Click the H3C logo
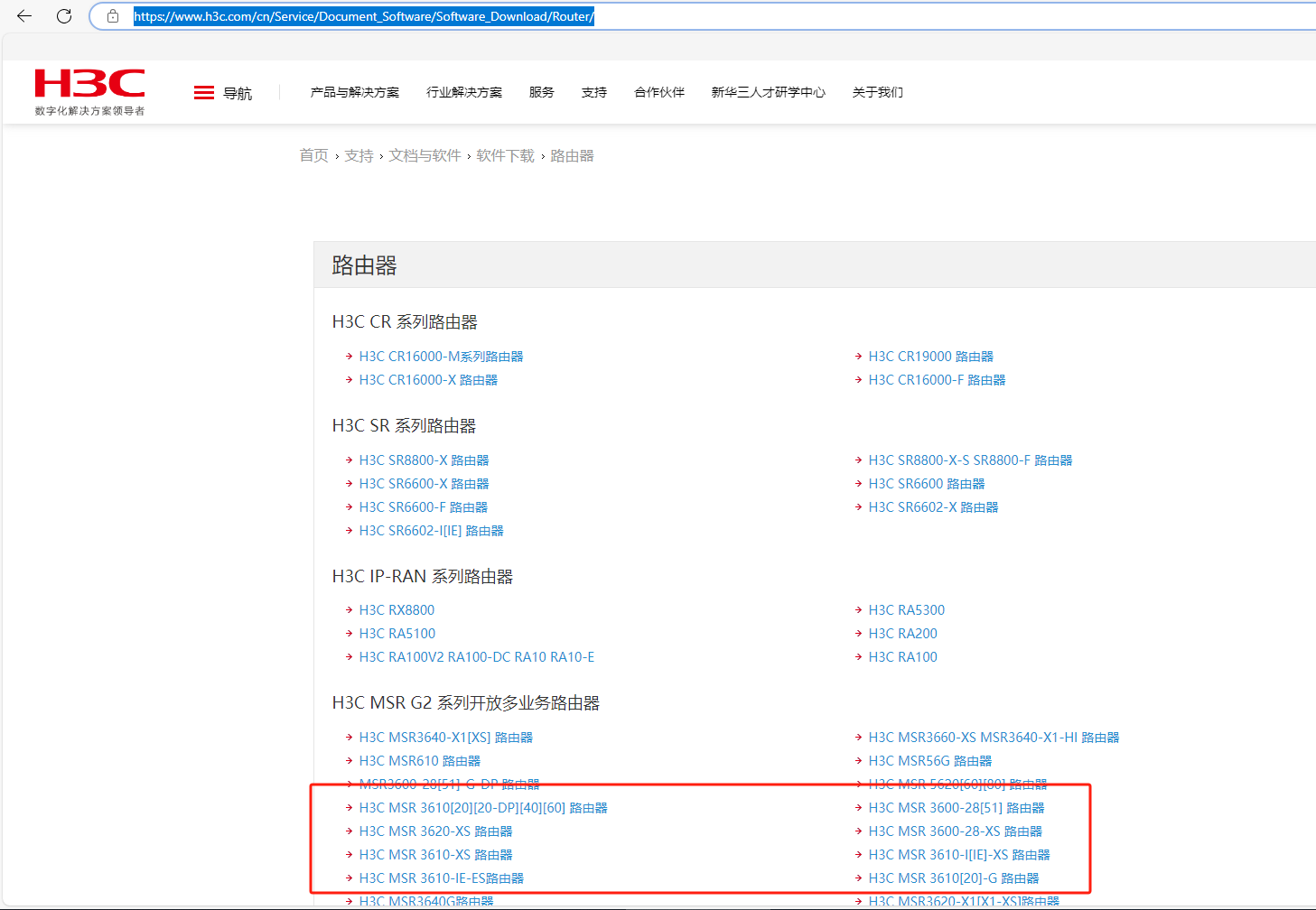The image size is (1316, 910). coord(89,92)
